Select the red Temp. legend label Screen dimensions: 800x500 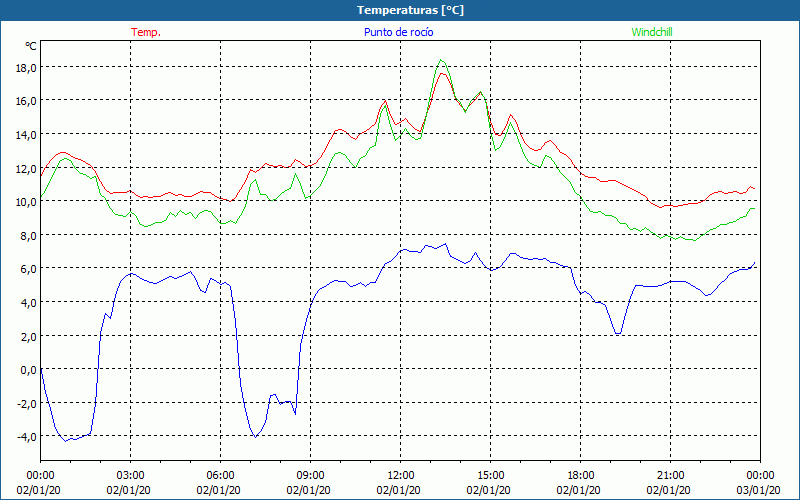coord(146,32)
